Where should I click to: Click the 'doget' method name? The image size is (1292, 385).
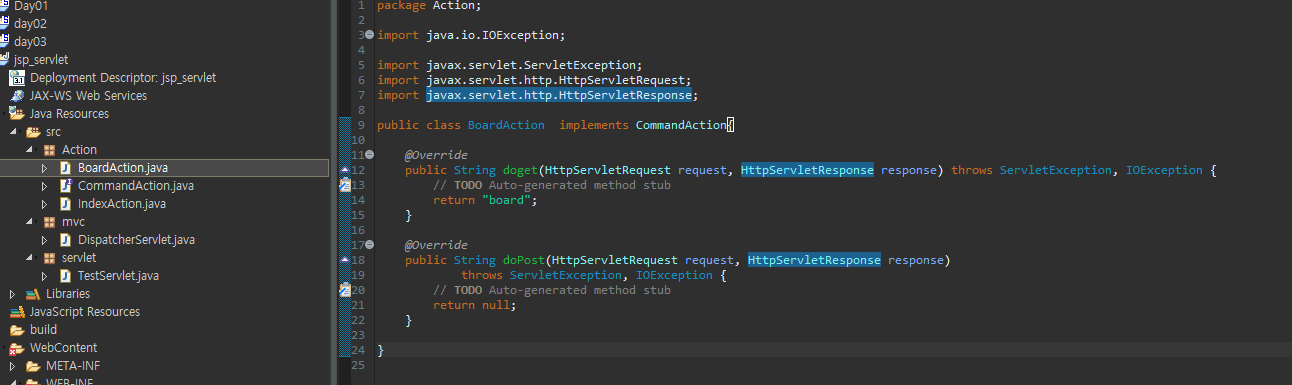(520, 170)
